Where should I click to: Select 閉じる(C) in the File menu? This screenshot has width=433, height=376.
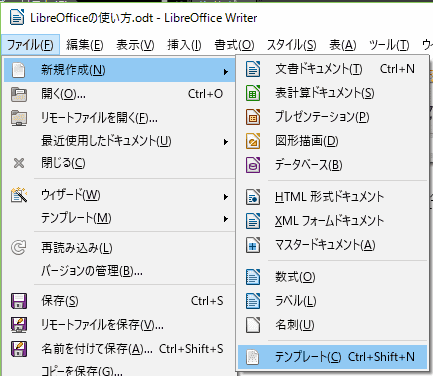tap(120, 163)
